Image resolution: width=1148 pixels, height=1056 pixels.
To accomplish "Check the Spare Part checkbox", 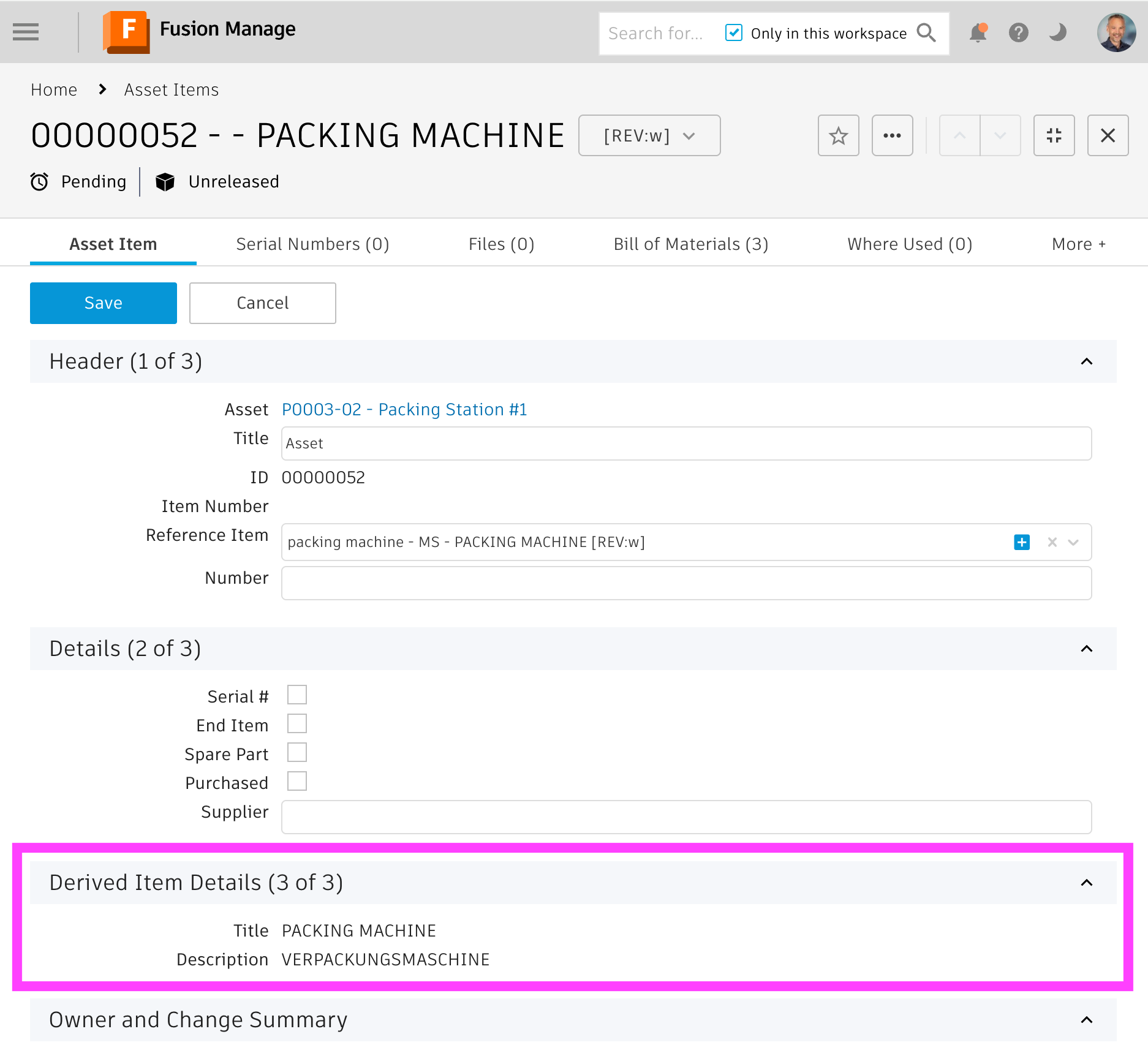I will tap(297, 753).
